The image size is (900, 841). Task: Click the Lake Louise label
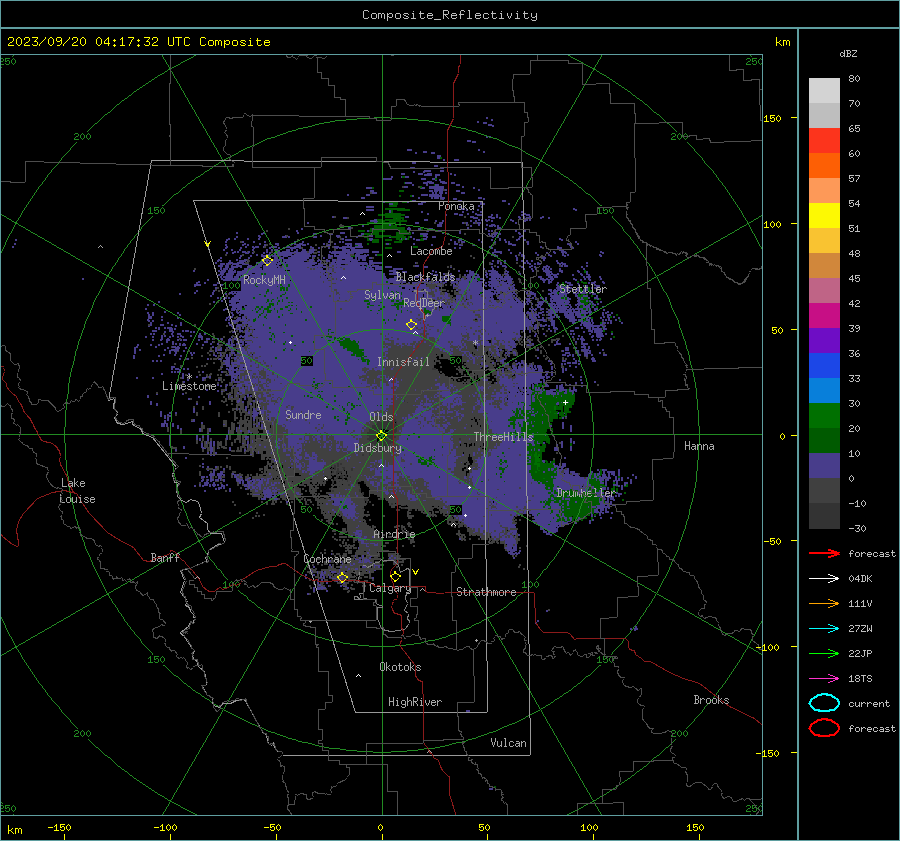[x=77, y=491]
